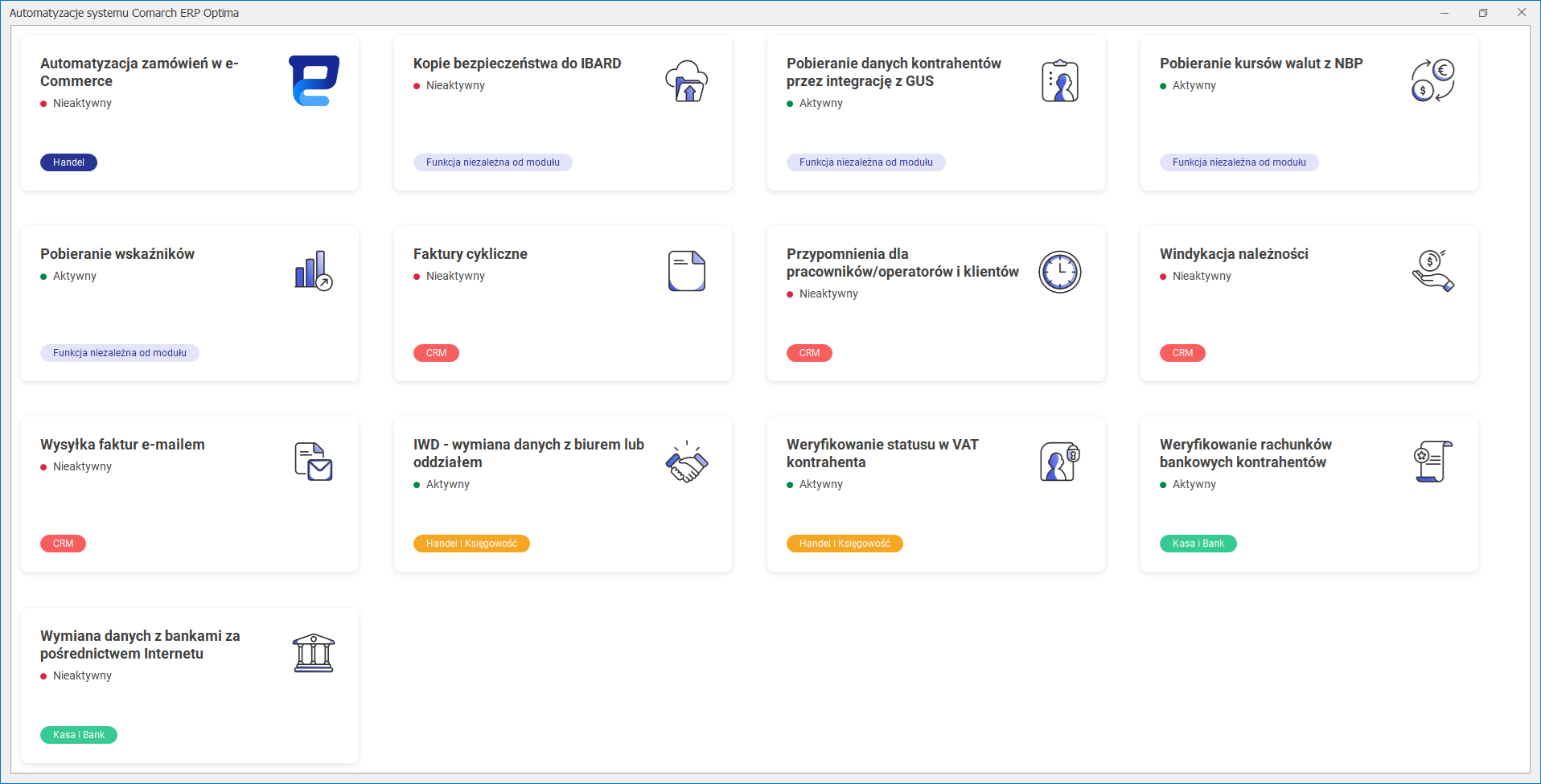Click Nieaktywny status on IBARD card

pyautogui.click(x=450, y=86)
